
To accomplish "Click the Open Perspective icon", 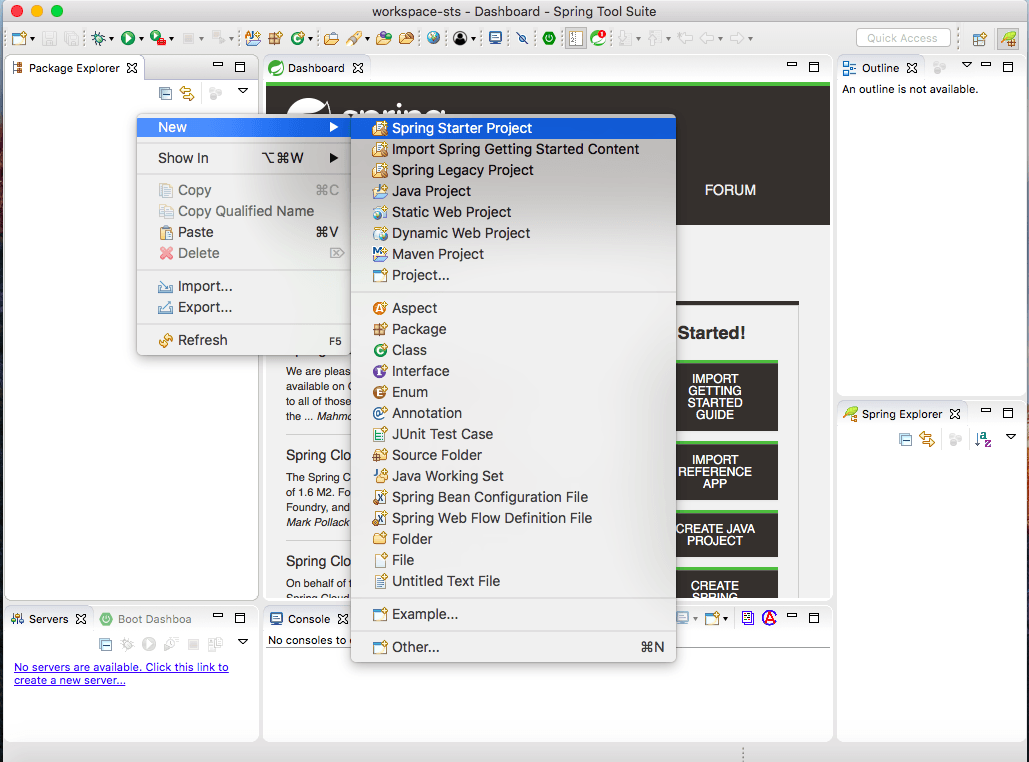I will [979, 39].
